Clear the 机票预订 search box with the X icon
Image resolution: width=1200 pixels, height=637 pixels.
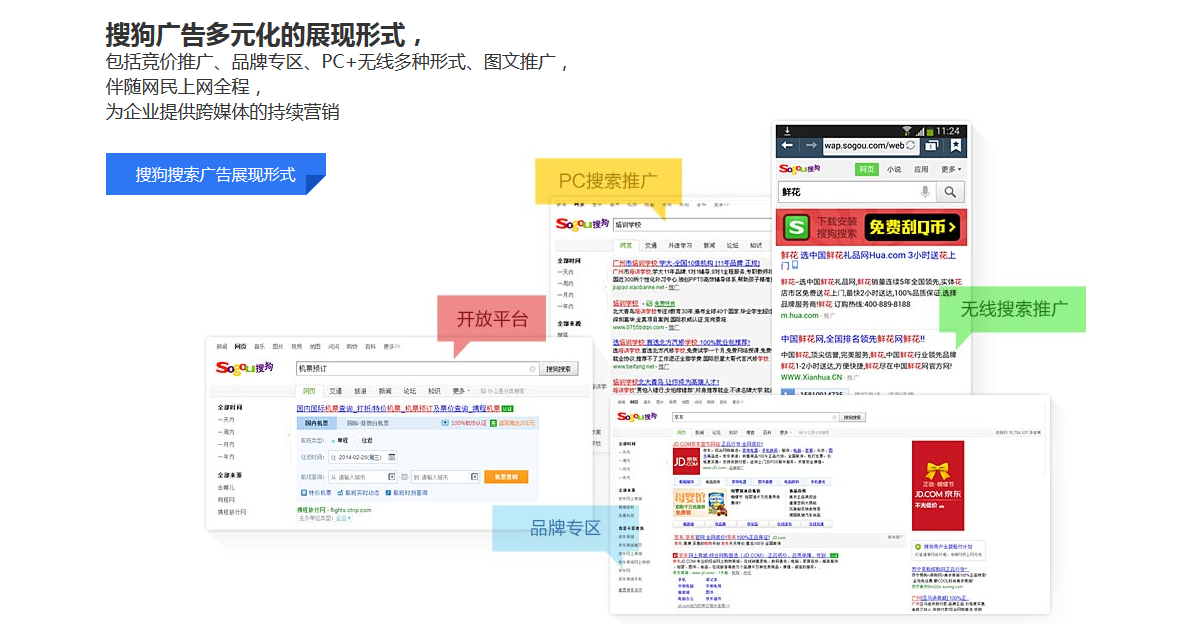(x=532, y=368)
